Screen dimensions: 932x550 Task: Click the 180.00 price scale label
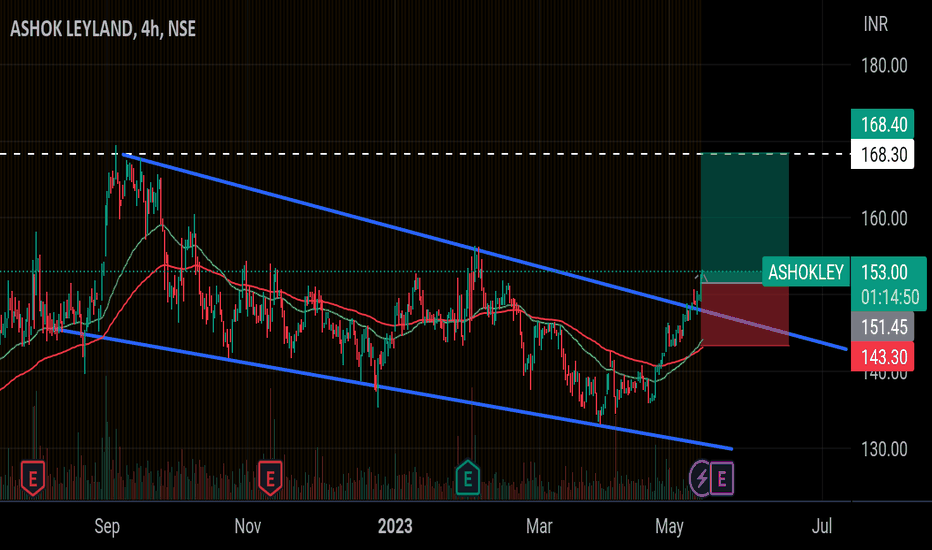pos(884,65)
